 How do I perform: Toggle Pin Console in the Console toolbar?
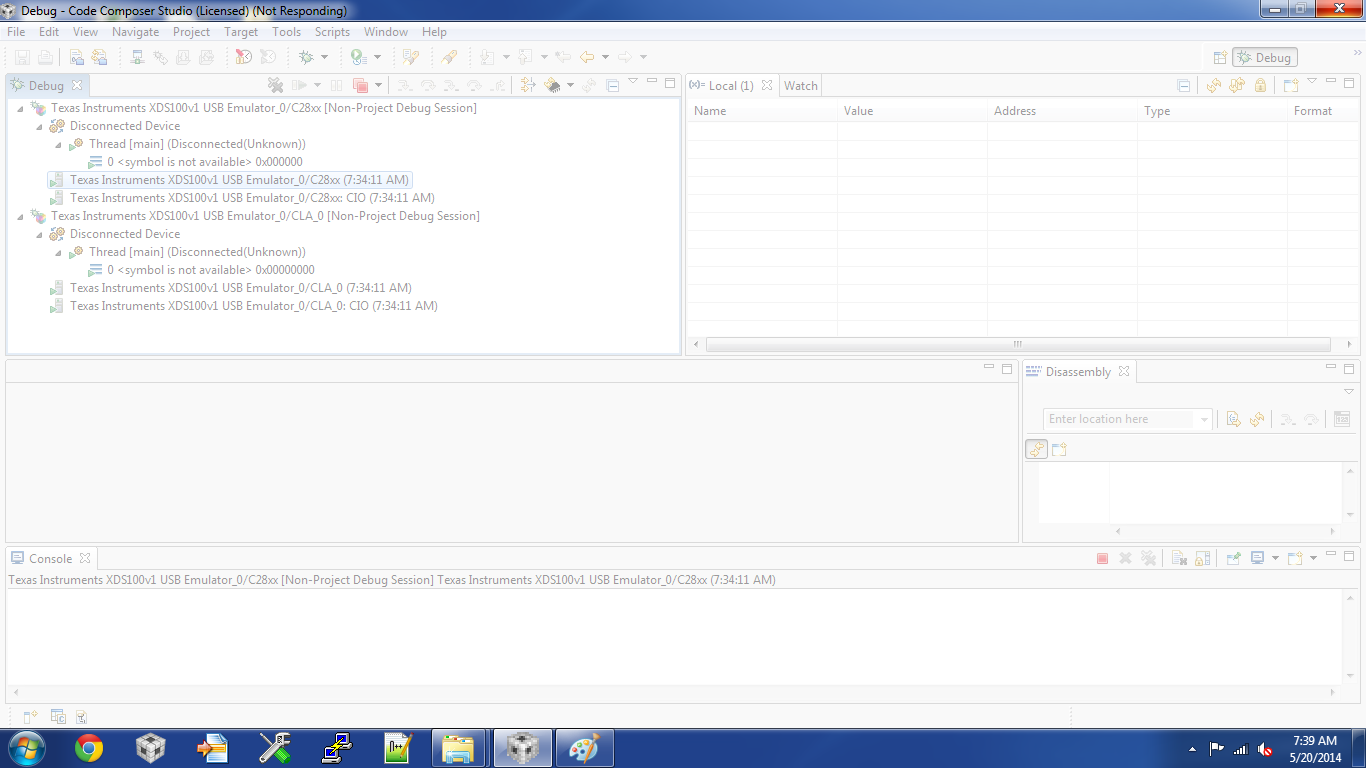(x=1234, y=558)
